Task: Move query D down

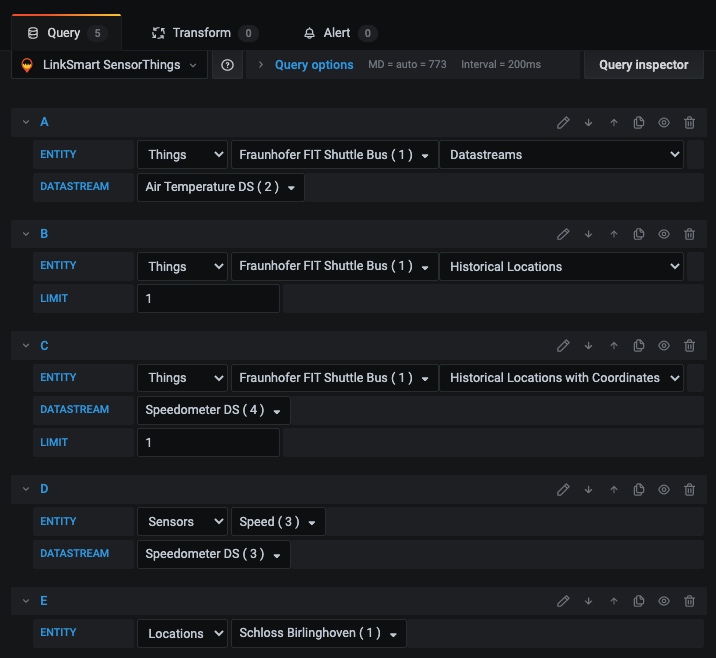Action: click(x=589, y=490)
